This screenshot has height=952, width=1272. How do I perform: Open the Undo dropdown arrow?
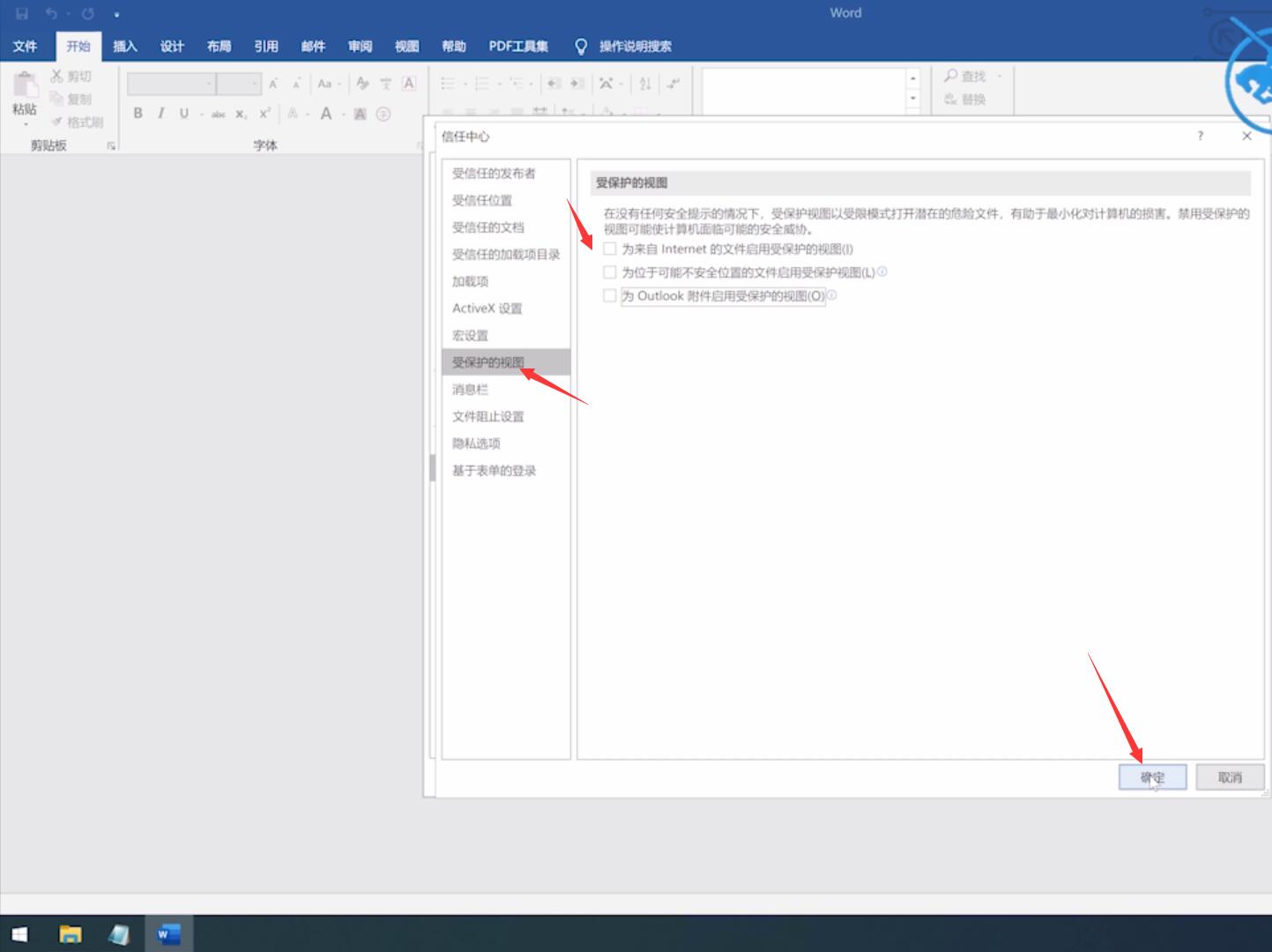pyautogui.click(x=68, y=13)
